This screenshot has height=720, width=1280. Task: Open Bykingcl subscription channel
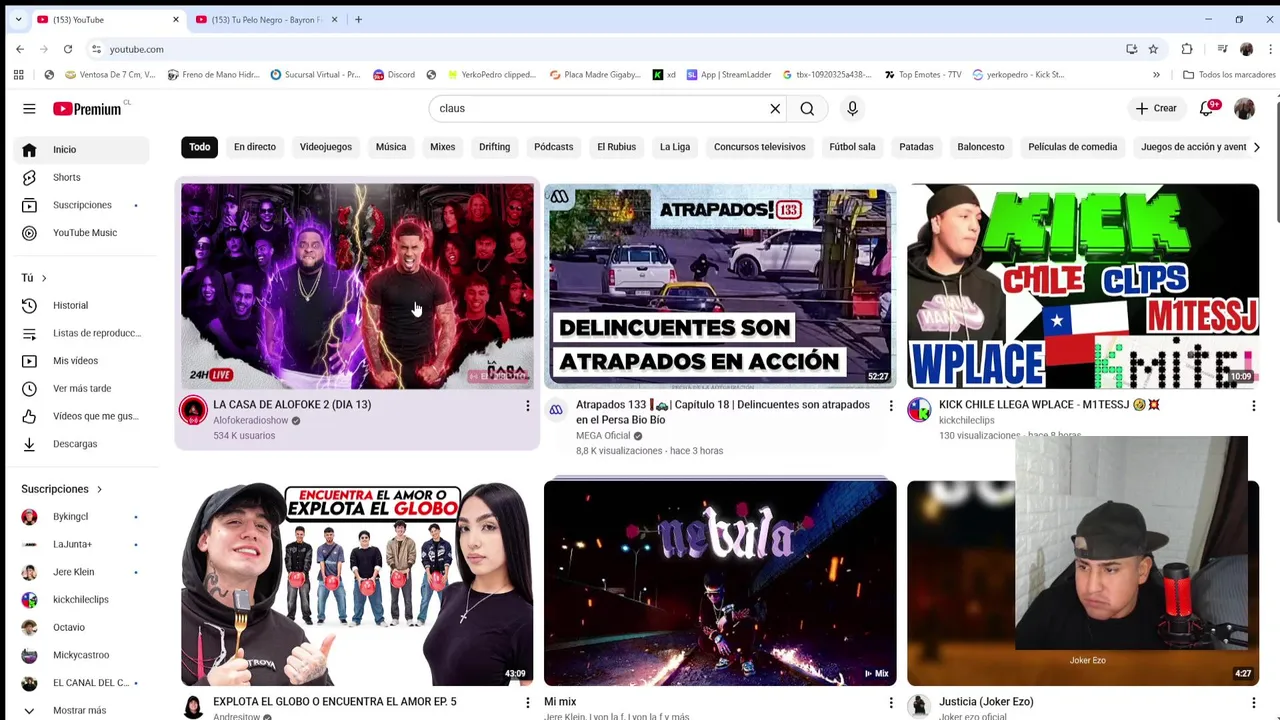coord(82,516)
